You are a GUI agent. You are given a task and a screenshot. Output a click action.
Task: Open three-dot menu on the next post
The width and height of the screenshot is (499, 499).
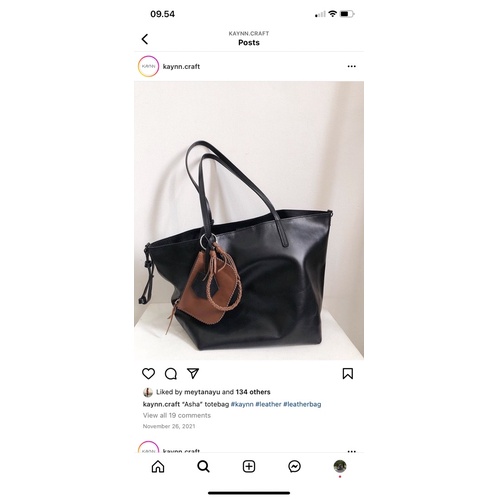pyautogui.click(x=351, y=451)
